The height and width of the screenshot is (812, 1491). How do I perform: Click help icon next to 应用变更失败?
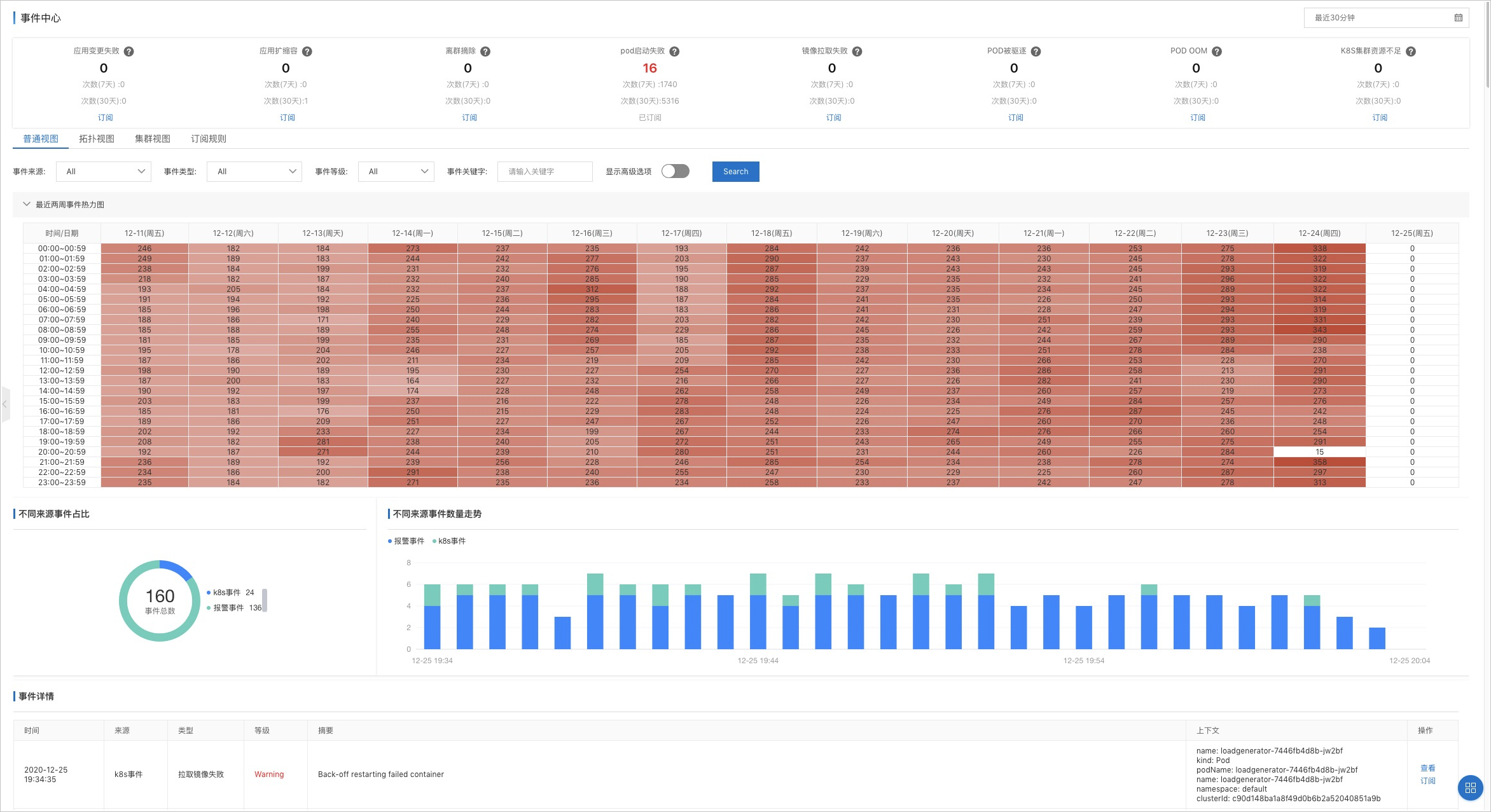tap(128, 52)
